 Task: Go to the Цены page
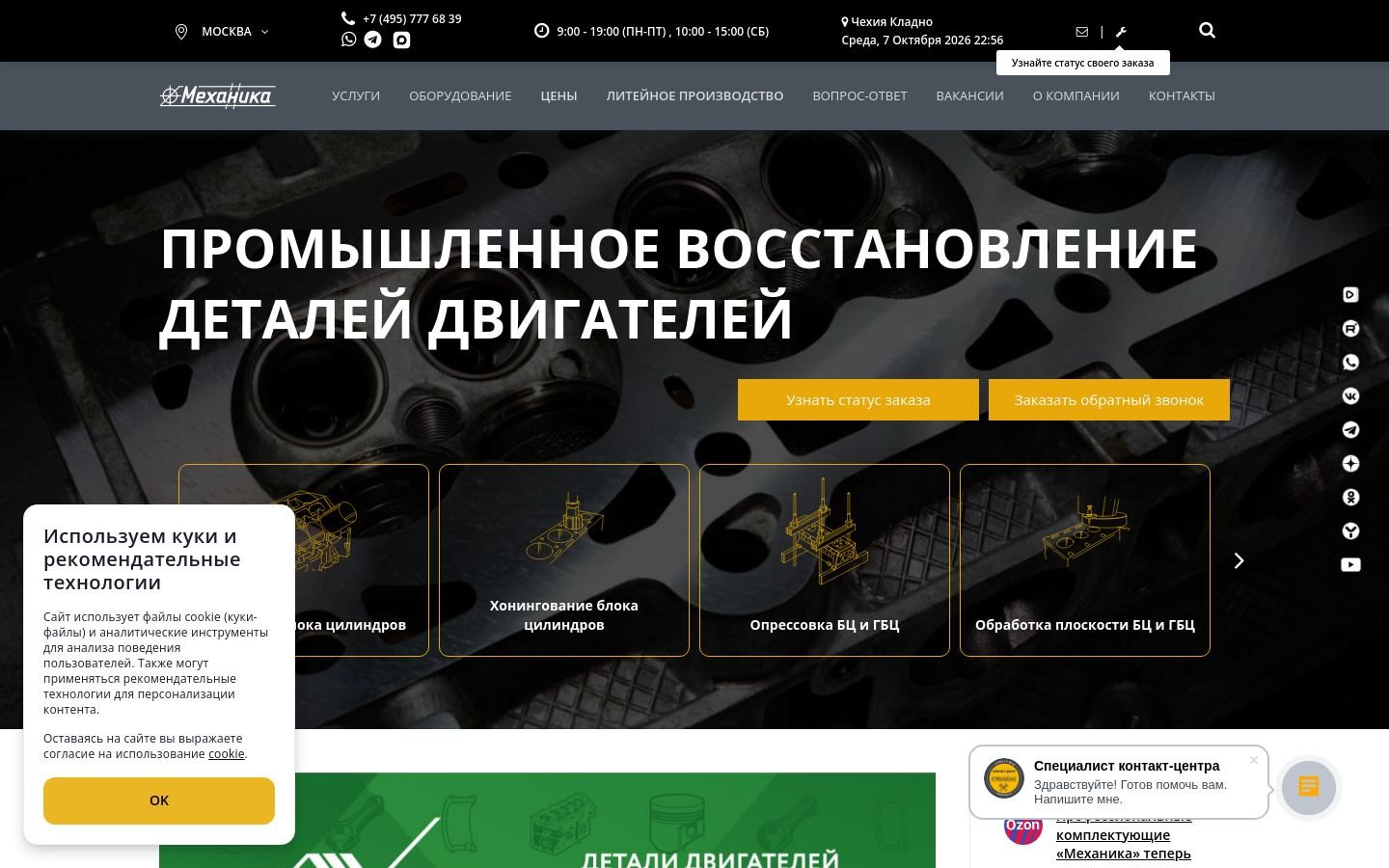558,95
